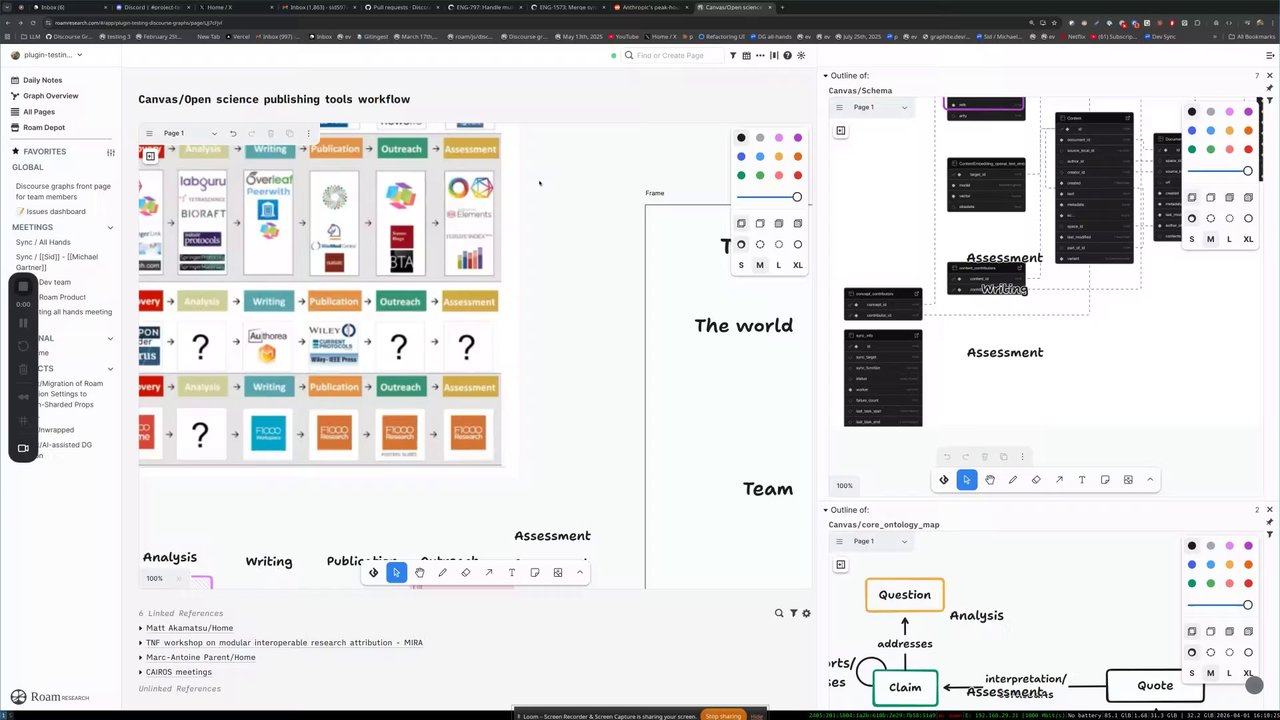Open the help question mark icon

pos(788,56)
